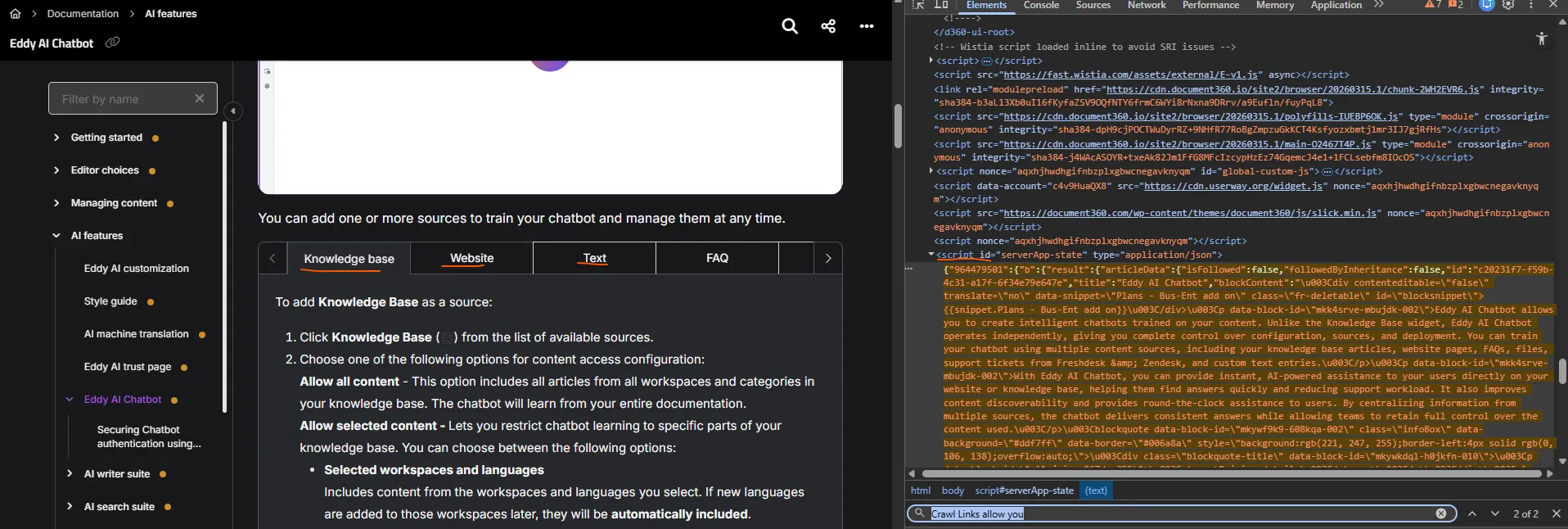Switch to the Knowledge base tab
This screenshot has width=1568, height=529.
point(349,259)
